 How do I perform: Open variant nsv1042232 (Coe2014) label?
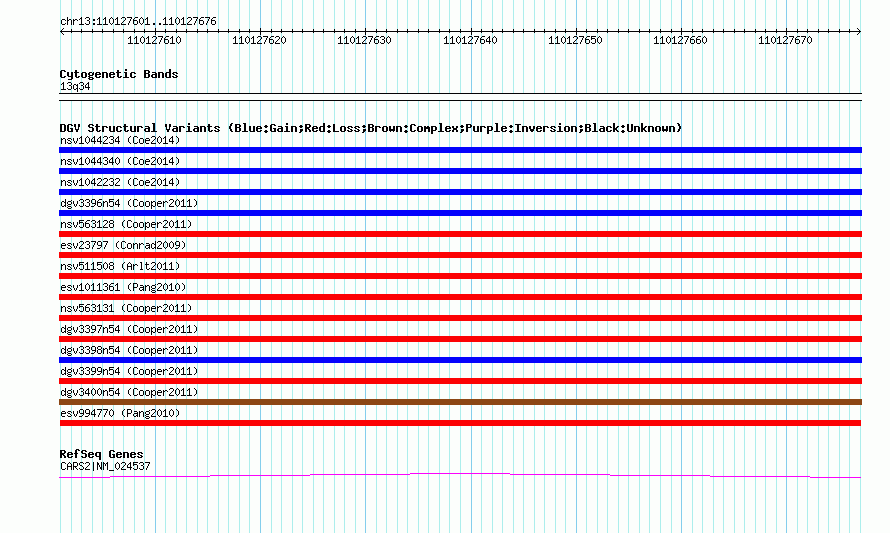point(120,182)
